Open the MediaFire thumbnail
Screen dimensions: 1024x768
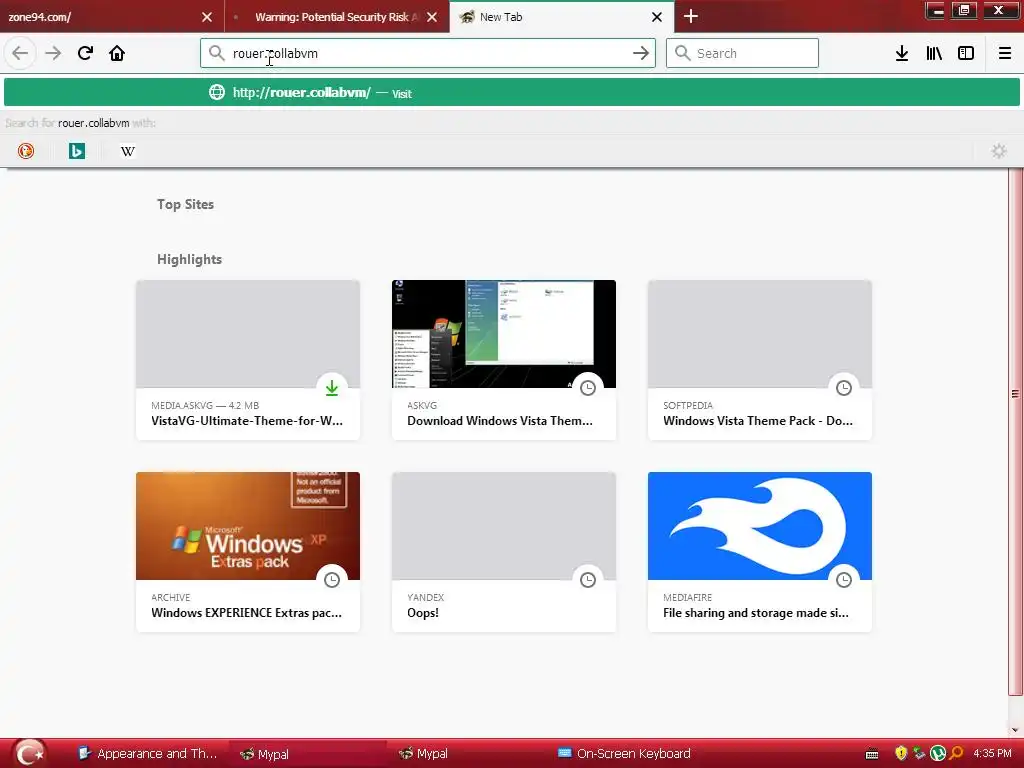click(760, 526)
